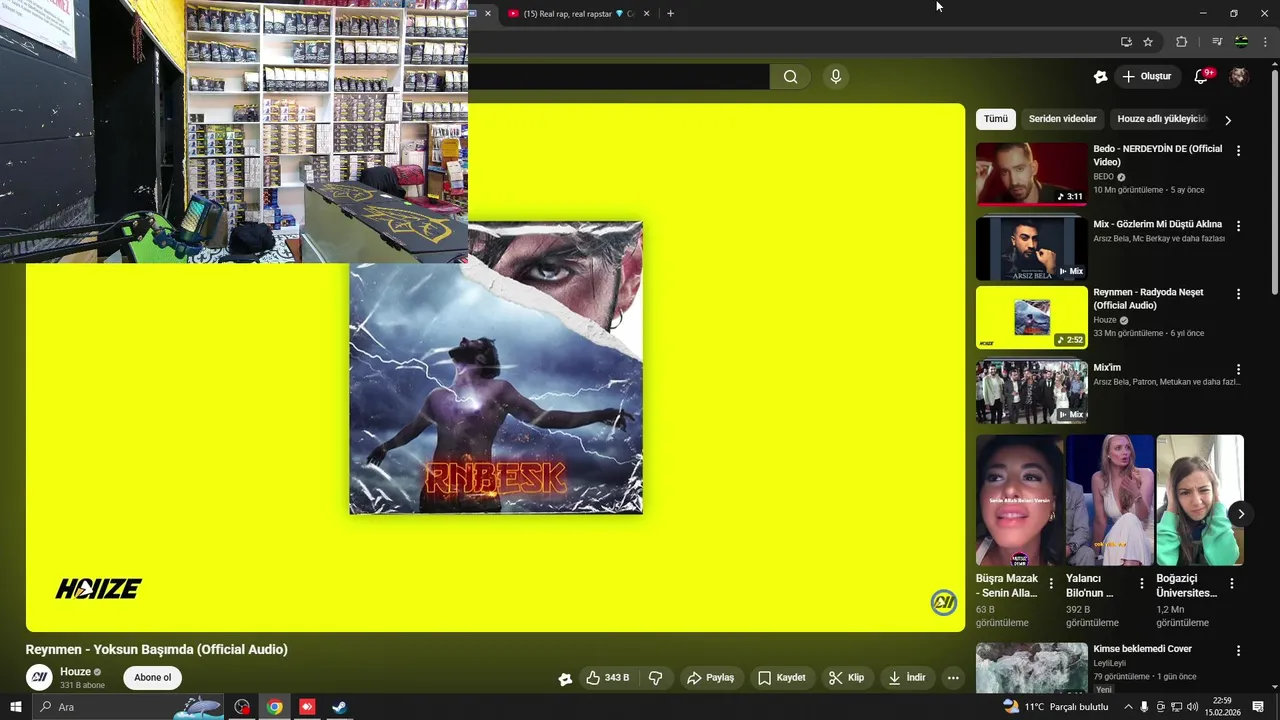The width and height of the screenshot is (1280, 720).
Task: Open the Windows Start menu
Action: (x=16, y=707)
